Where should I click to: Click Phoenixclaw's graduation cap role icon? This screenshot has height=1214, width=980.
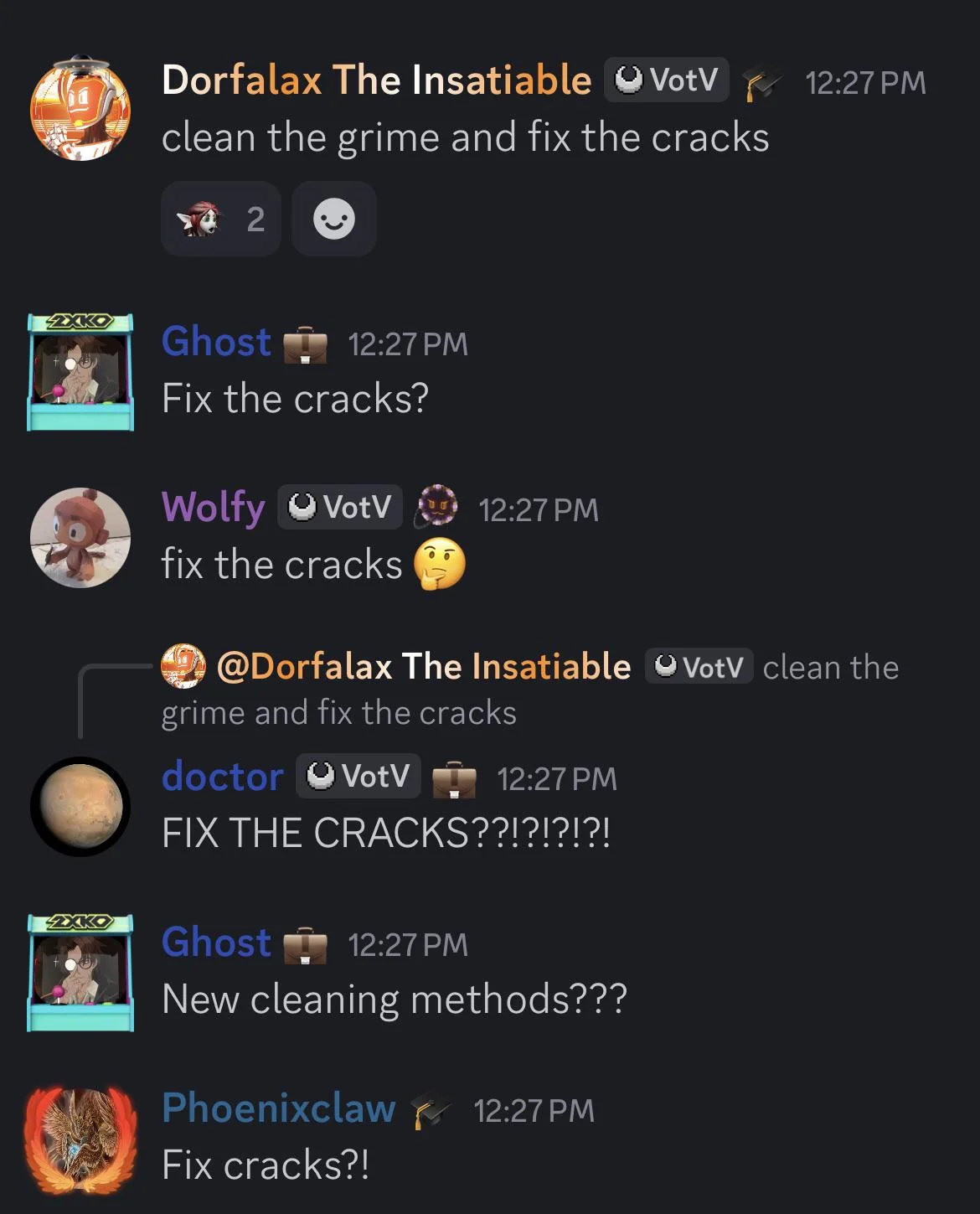(x=431, y=1111)
